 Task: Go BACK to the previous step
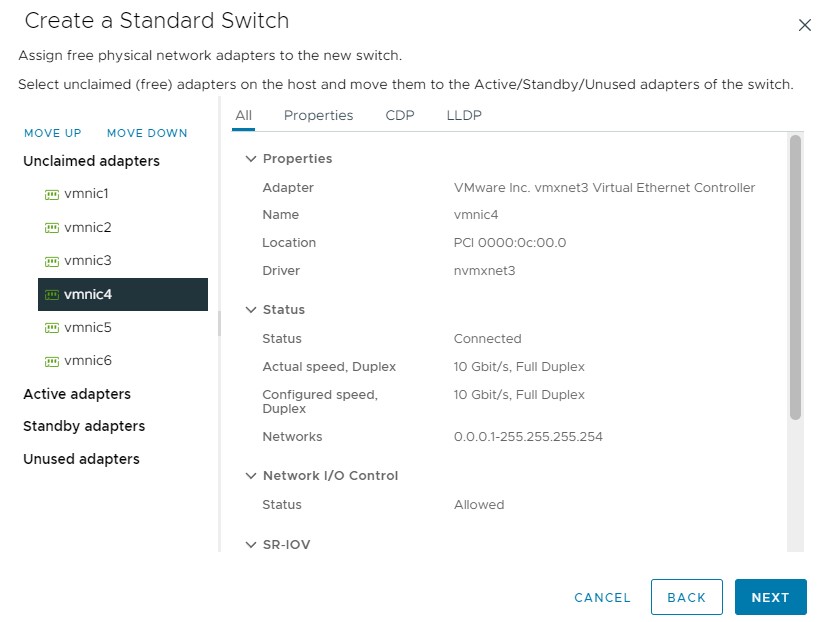click(x=686, y=597)
